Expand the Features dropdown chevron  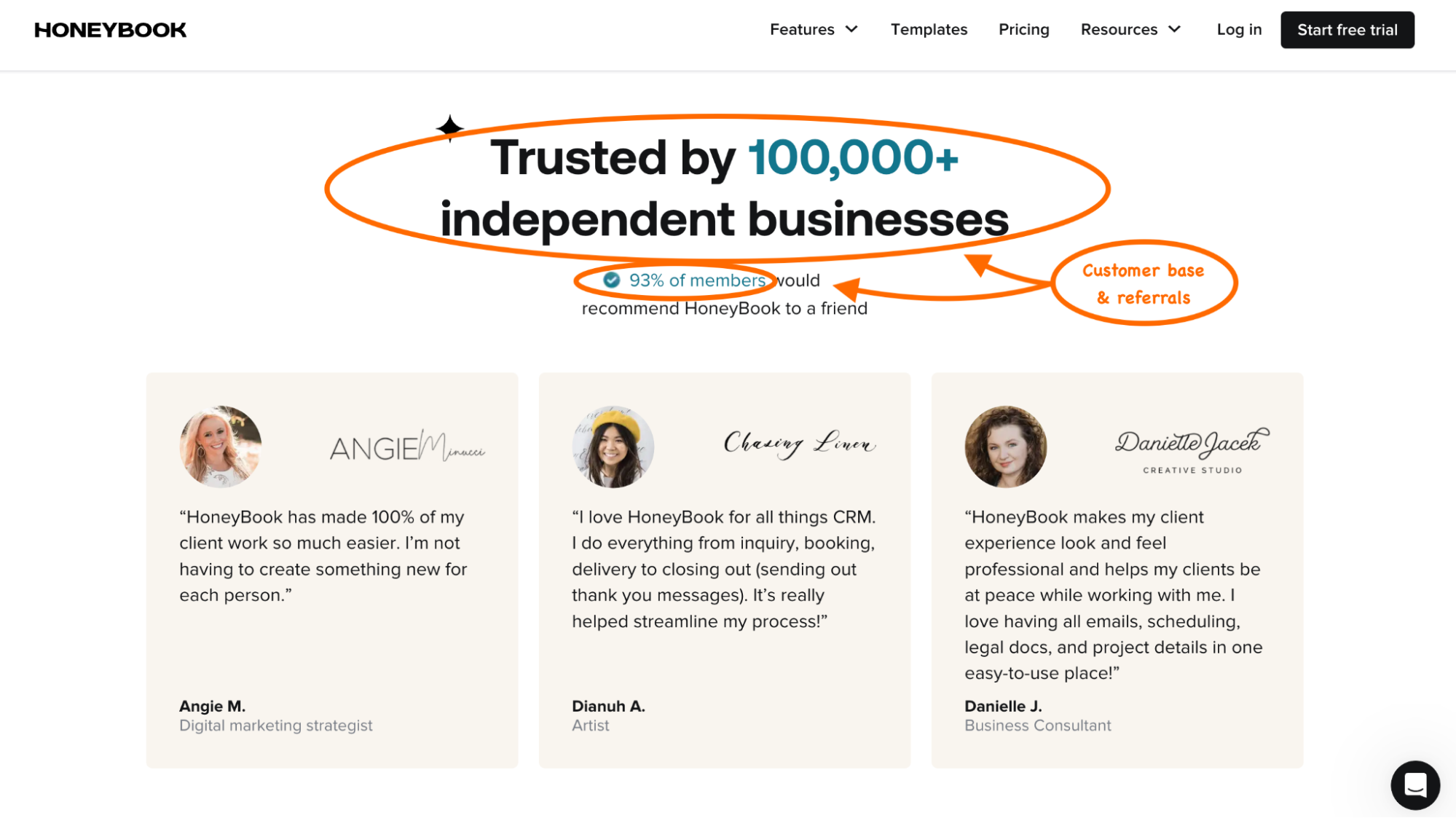(x=851, y=30)
